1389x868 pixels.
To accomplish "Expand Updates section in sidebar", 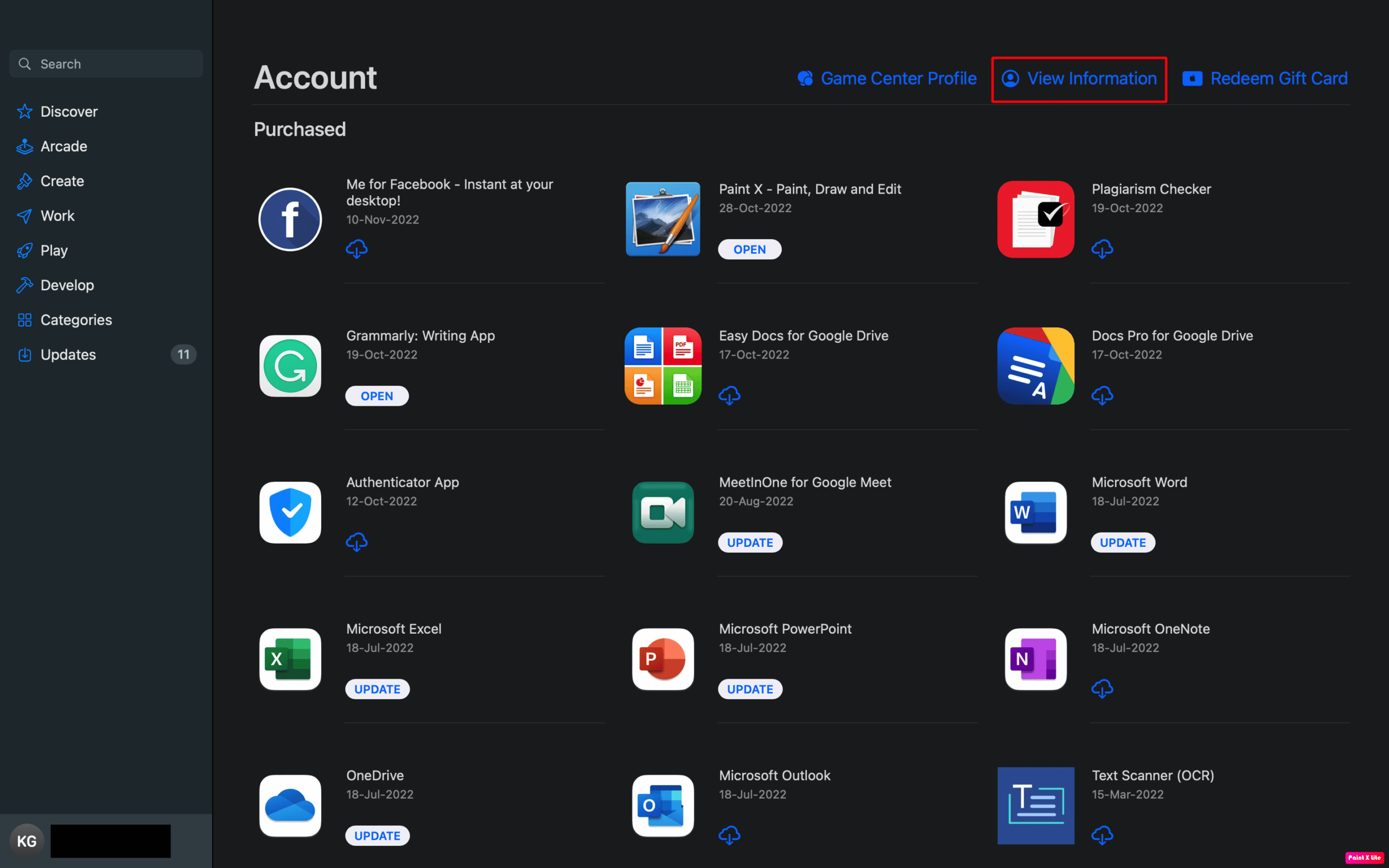I will (68, 353).
